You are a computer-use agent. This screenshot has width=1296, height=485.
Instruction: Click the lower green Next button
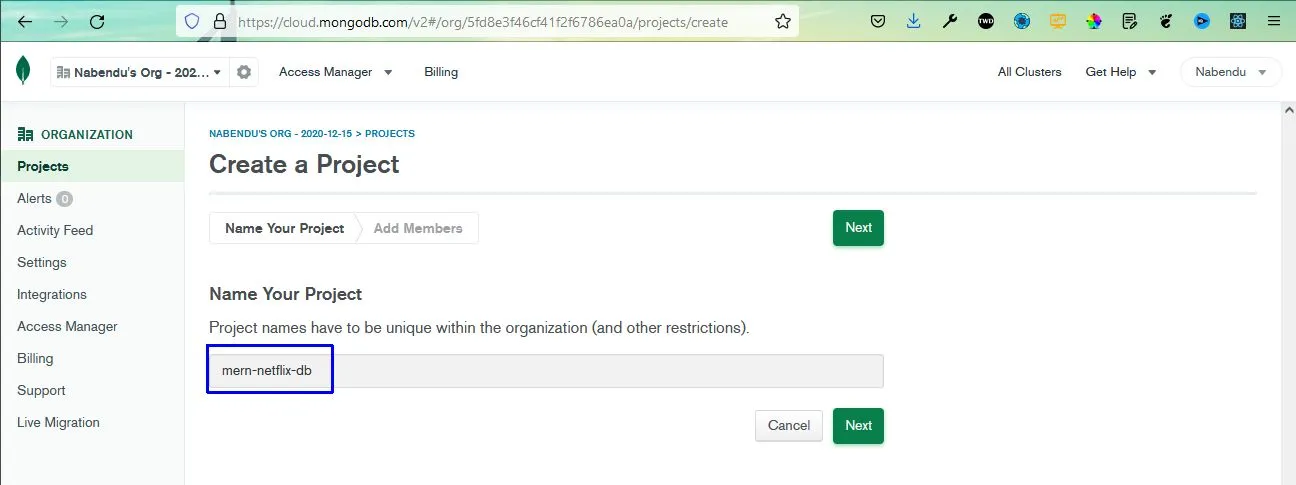point(858,425)
